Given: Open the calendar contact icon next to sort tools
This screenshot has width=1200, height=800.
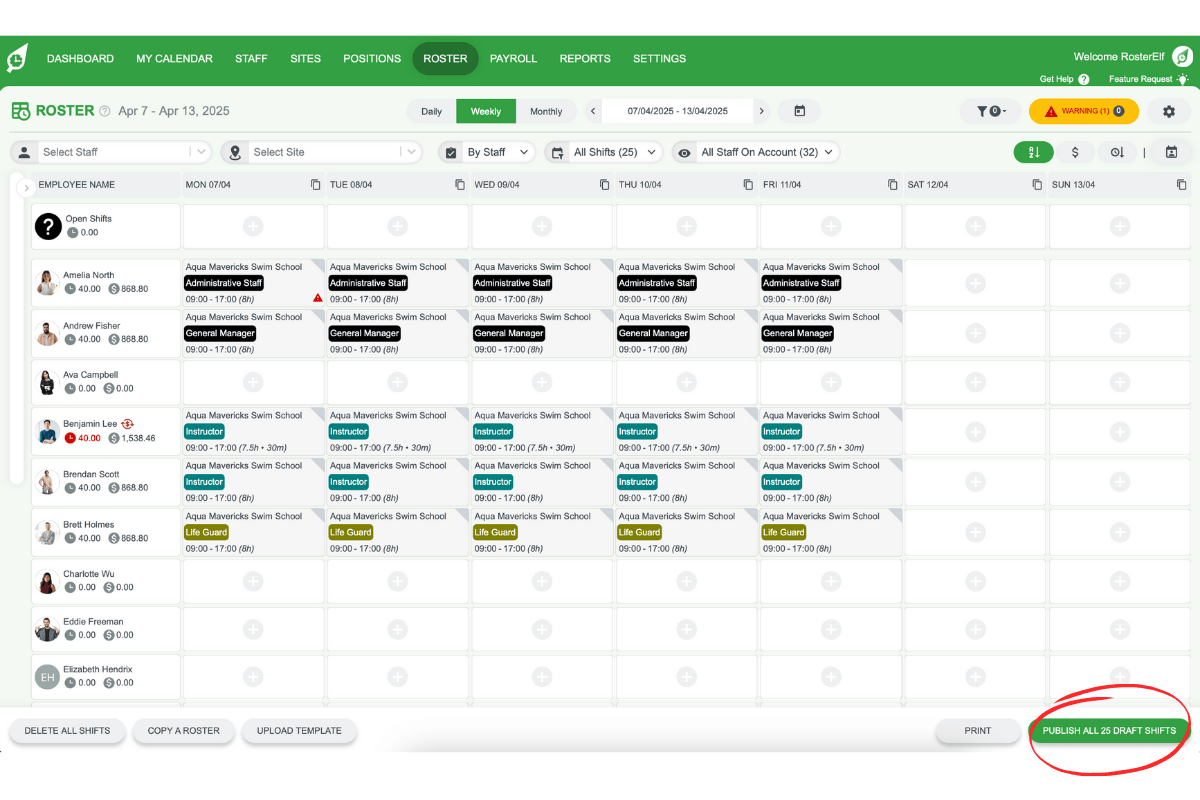Looking at the screenshot, I should (1172, 152).
